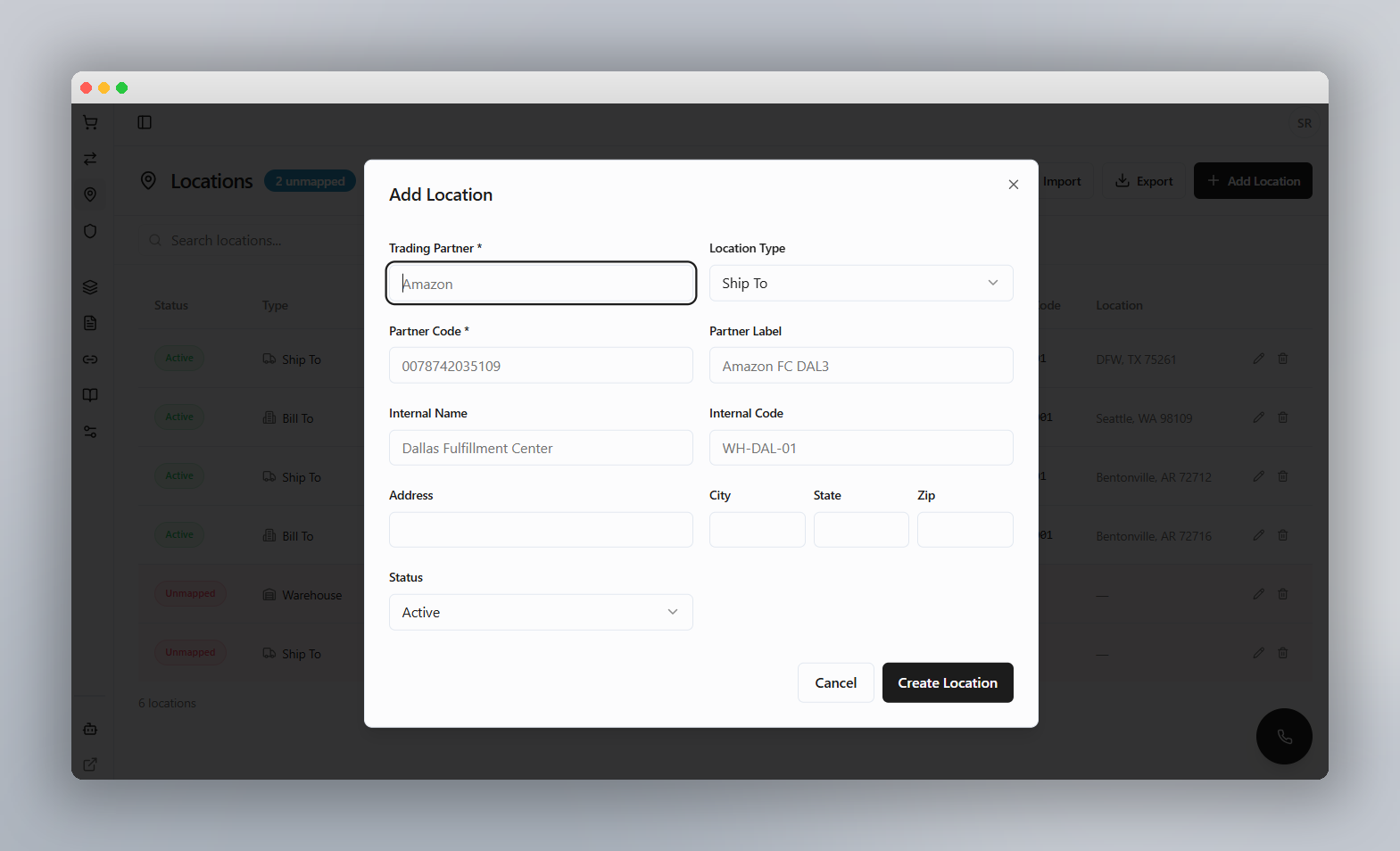Screen dimensions: 1400x851
Task: Click the Location column header
Action: tap(1119, 305)
